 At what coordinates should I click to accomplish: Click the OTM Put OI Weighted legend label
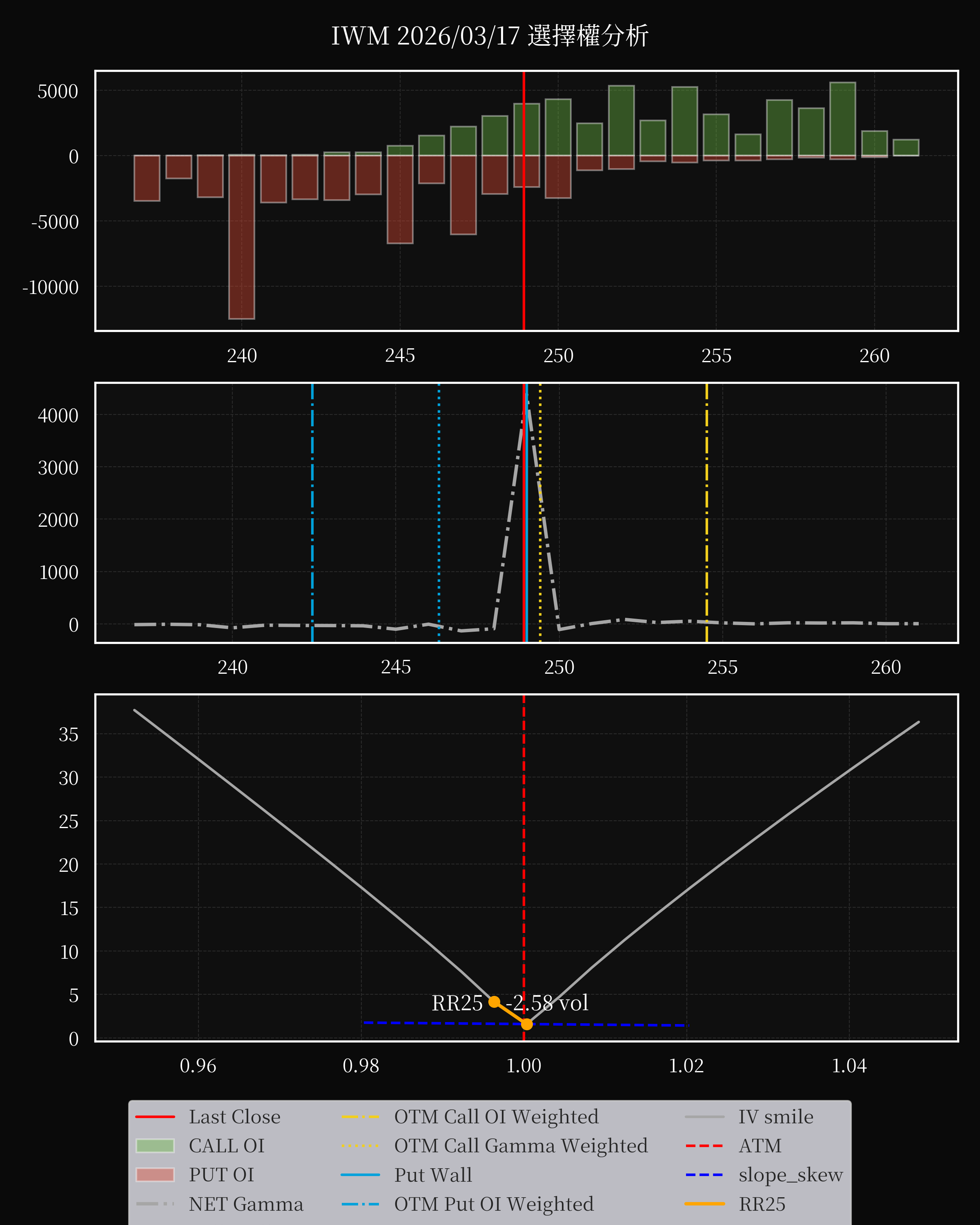point(494,1204)
